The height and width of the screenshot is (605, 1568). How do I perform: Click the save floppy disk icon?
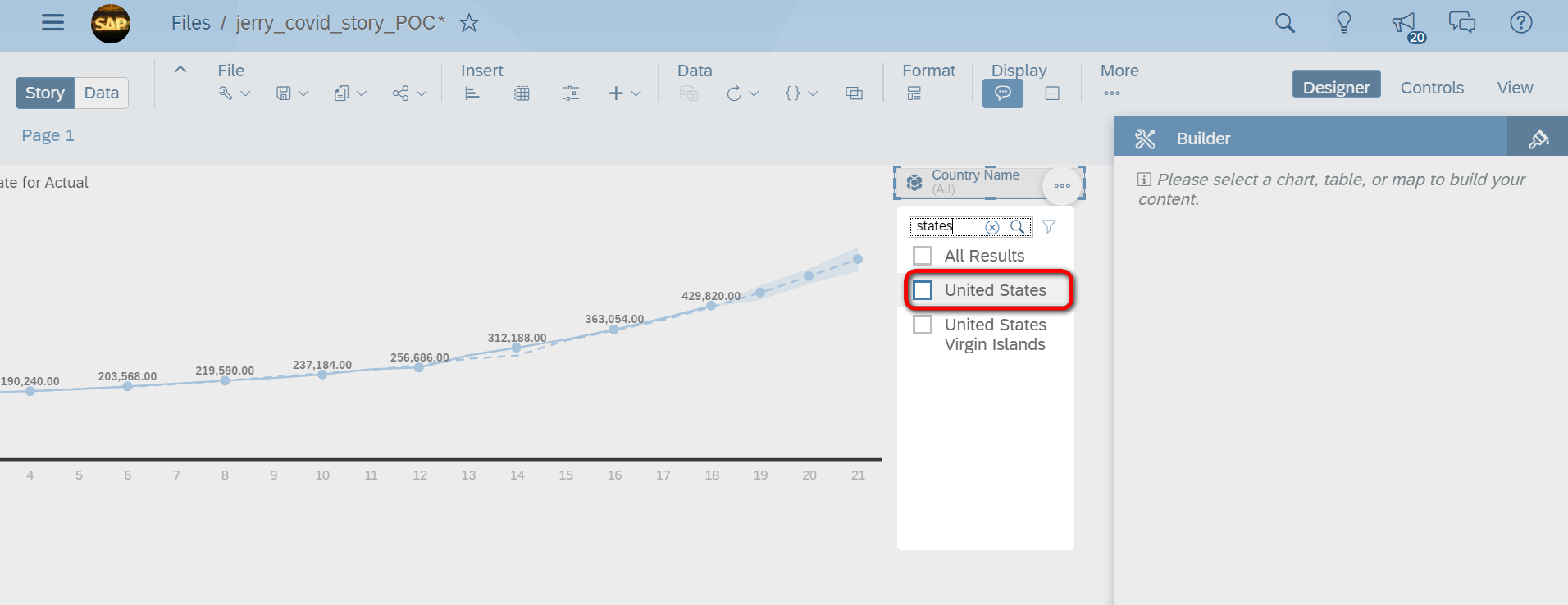pos(284,93)
